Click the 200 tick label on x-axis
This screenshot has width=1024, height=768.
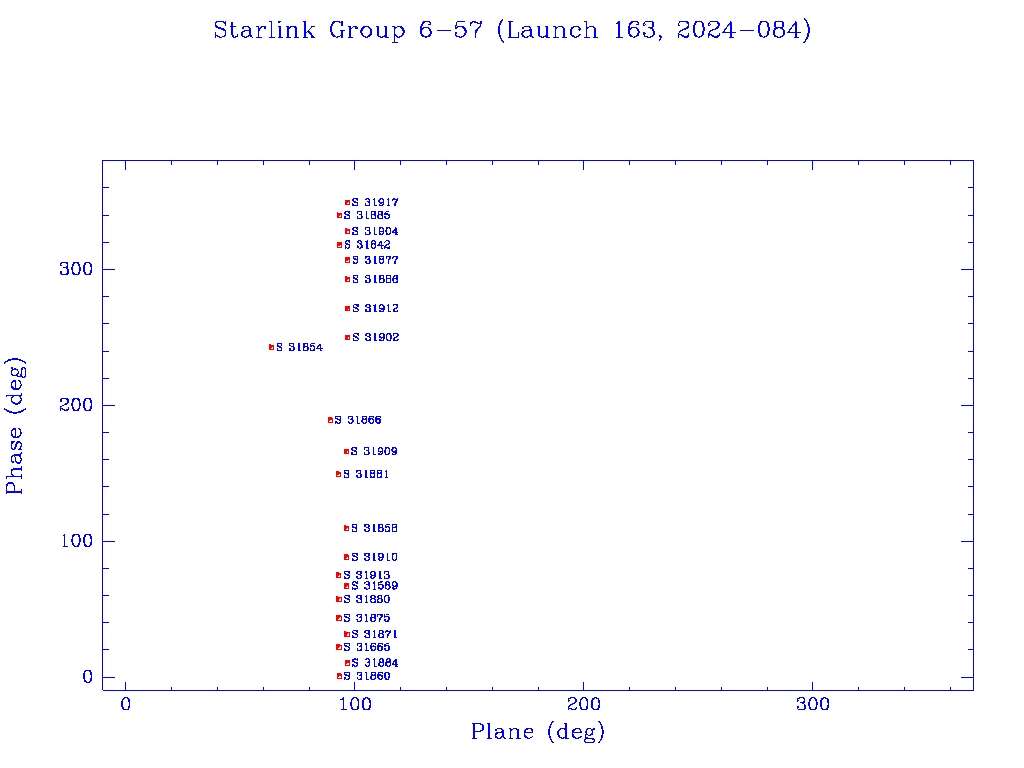coord(583,705)
